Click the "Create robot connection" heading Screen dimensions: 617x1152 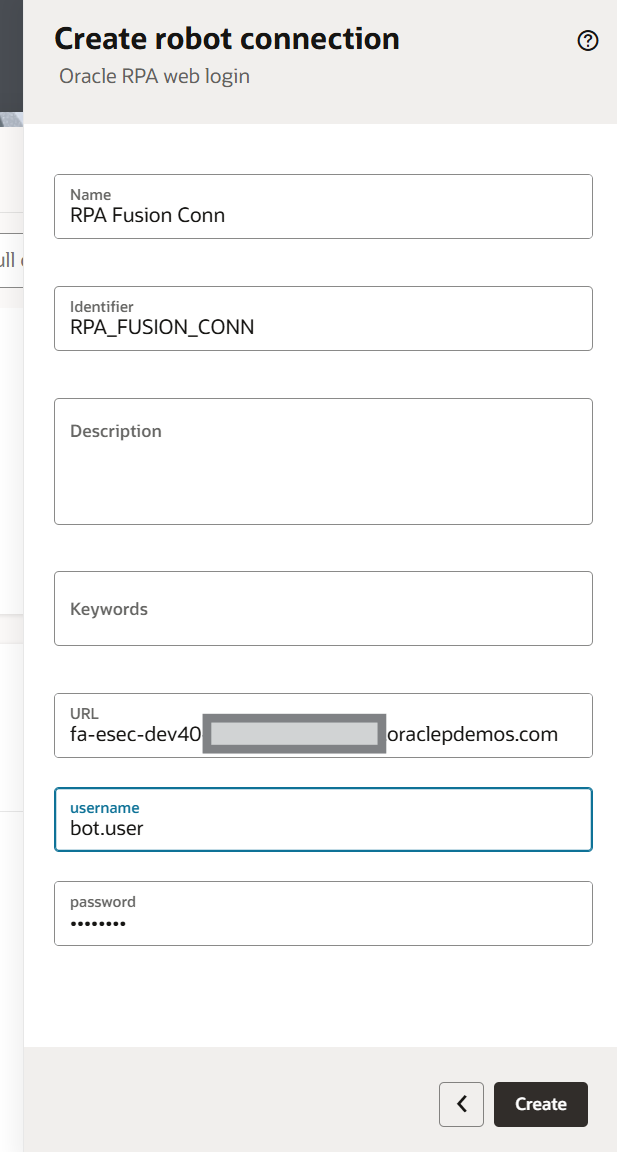pos(227,39)
